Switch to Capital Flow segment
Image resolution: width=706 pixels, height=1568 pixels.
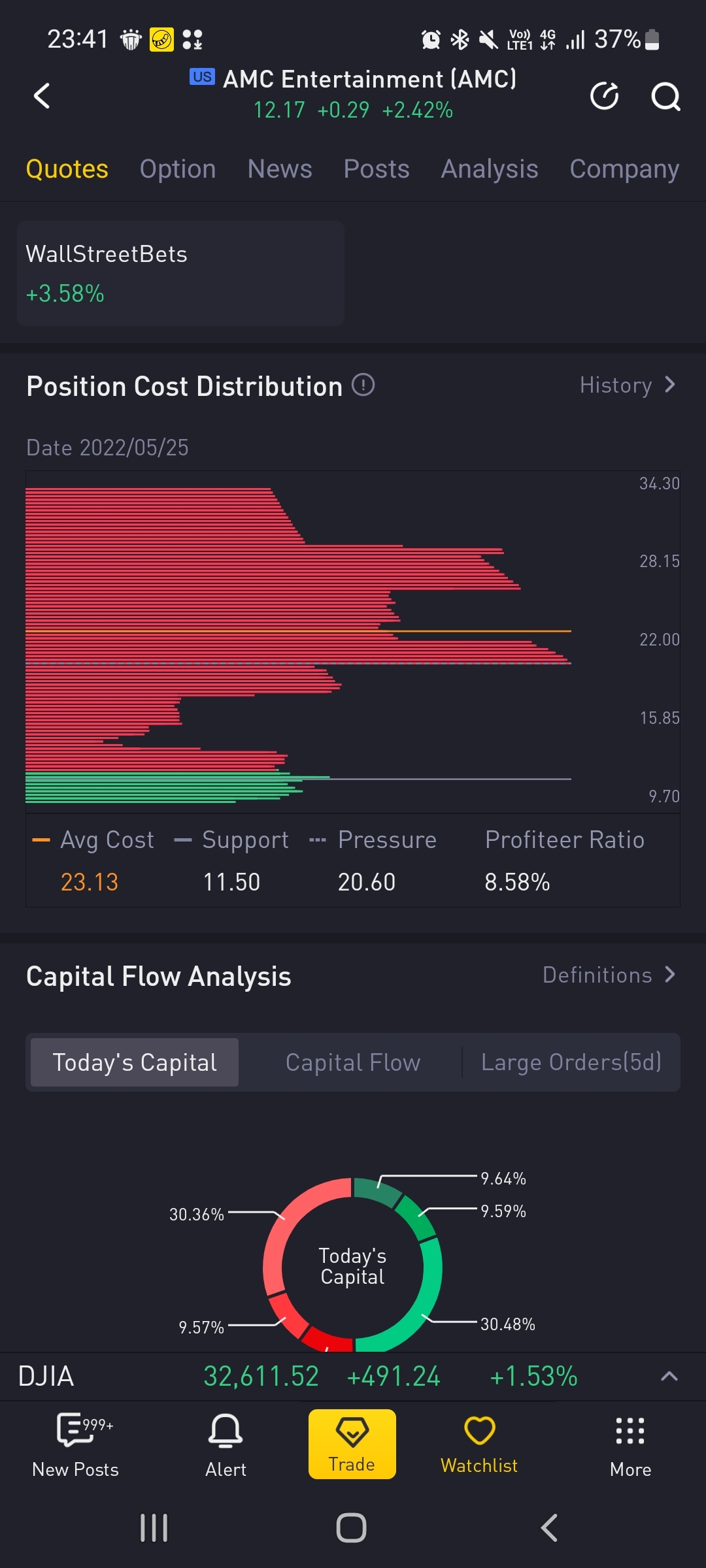point(353,1062)
